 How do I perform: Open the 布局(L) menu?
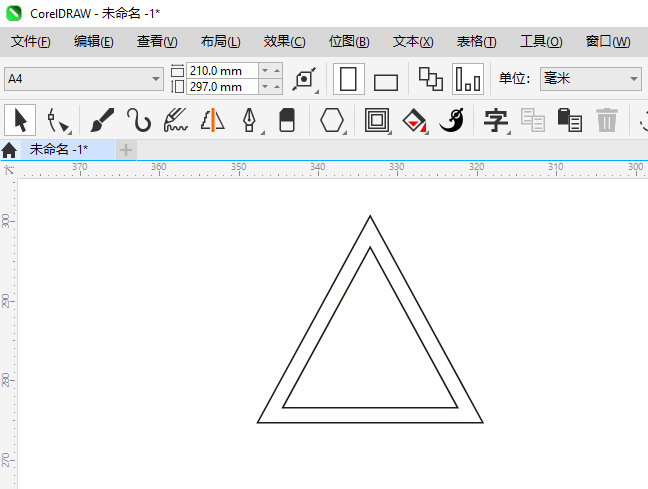221,42
